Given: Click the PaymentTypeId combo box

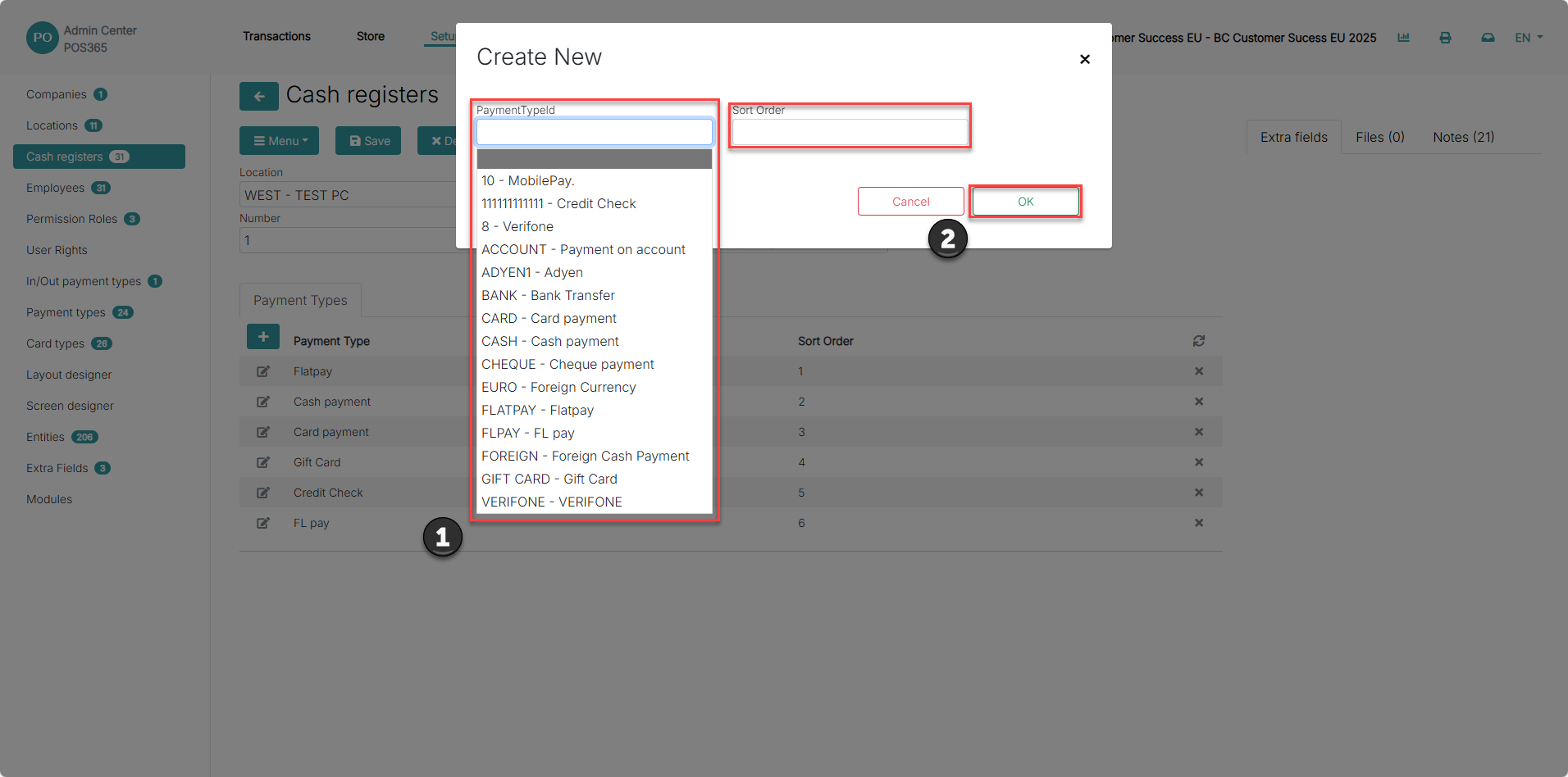Looking at the screenshot, I should pyautogui.click(x=595, y=132).
